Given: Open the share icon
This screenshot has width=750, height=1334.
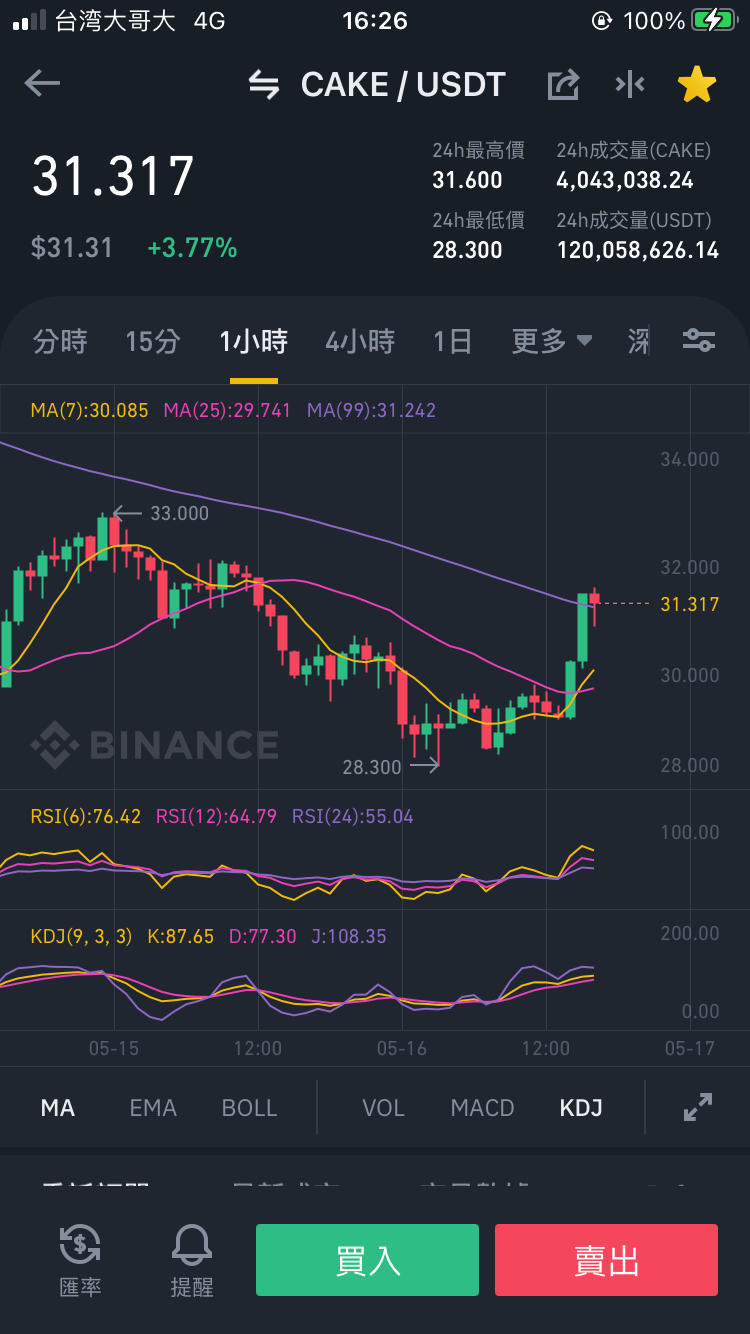Looking at the screenshot, I should [564, 85].
